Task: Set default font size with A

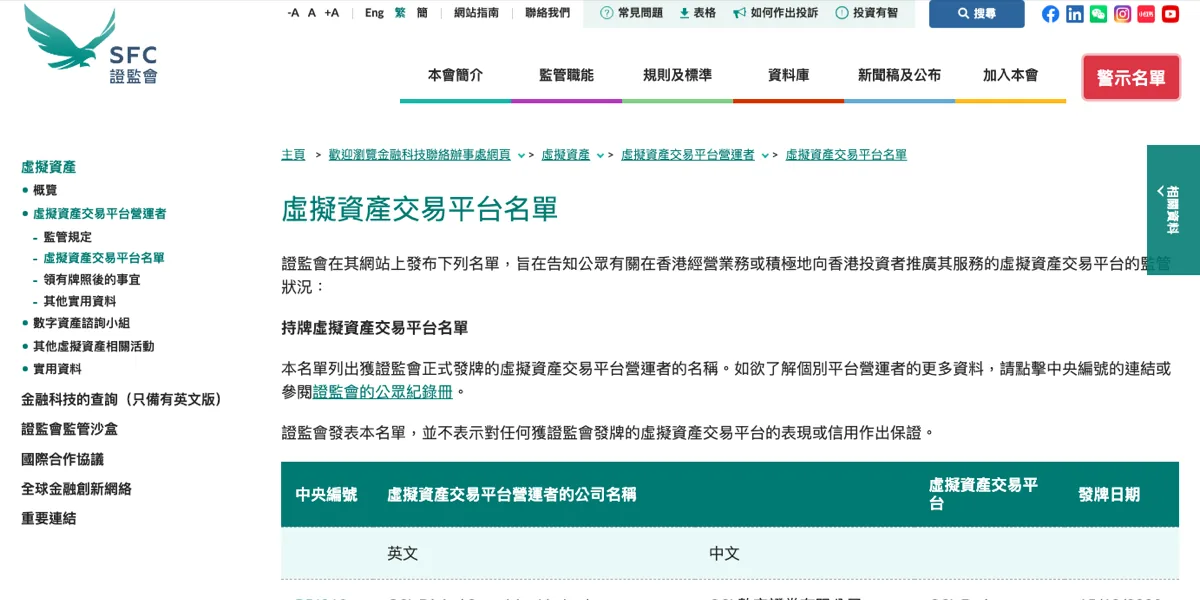Action: [x=312, y=13]
